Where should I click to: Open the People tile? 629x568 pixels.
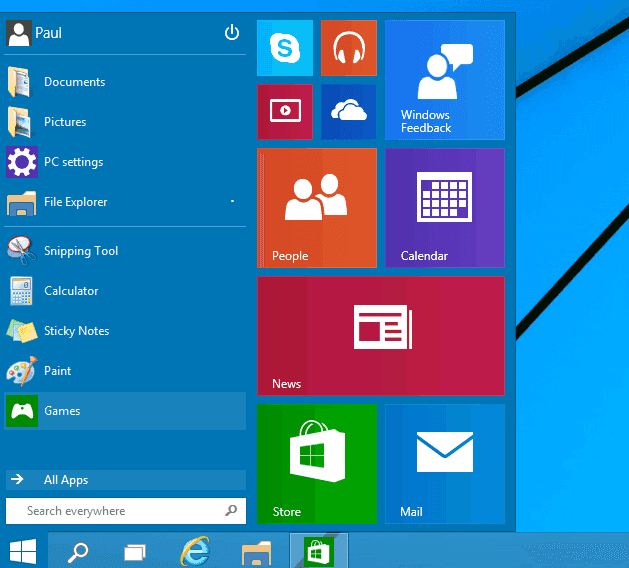[x=317, y=208]
